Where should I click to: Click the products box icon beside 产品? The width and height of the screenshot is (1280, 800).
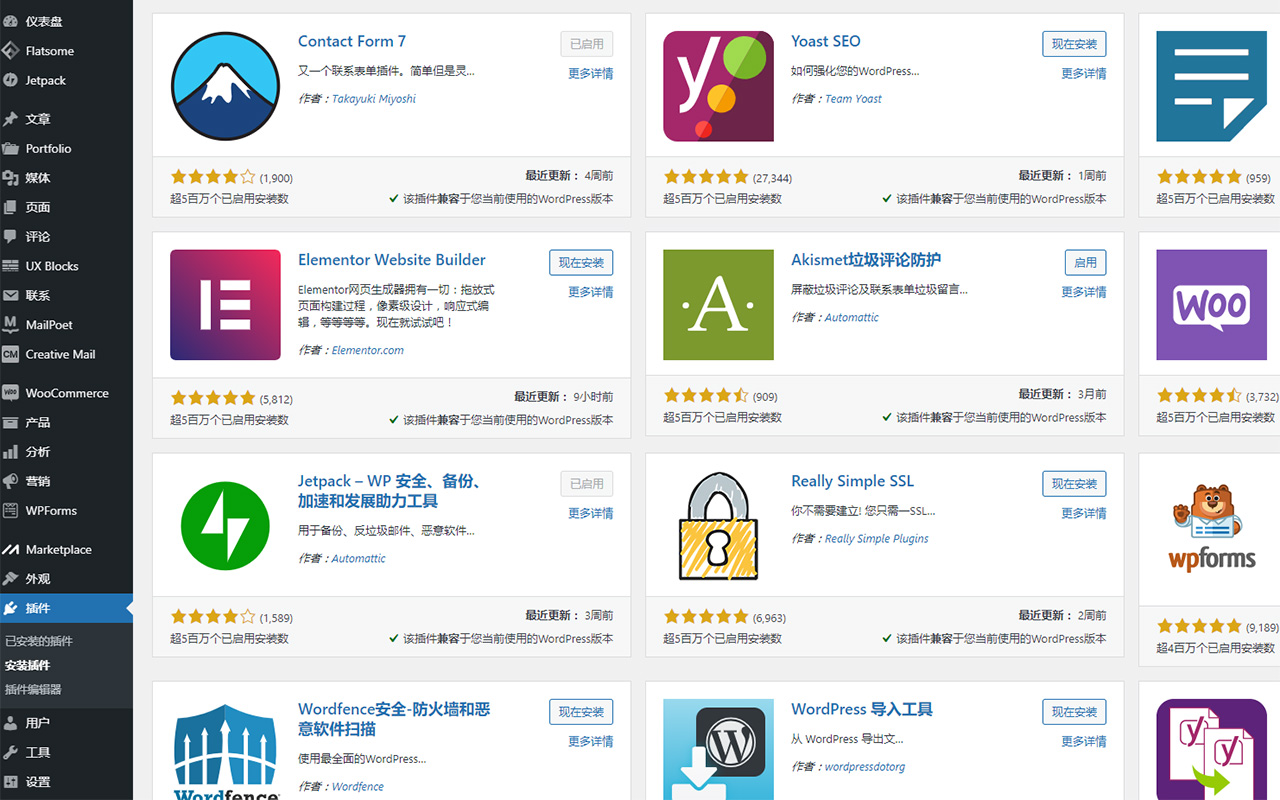10,422
